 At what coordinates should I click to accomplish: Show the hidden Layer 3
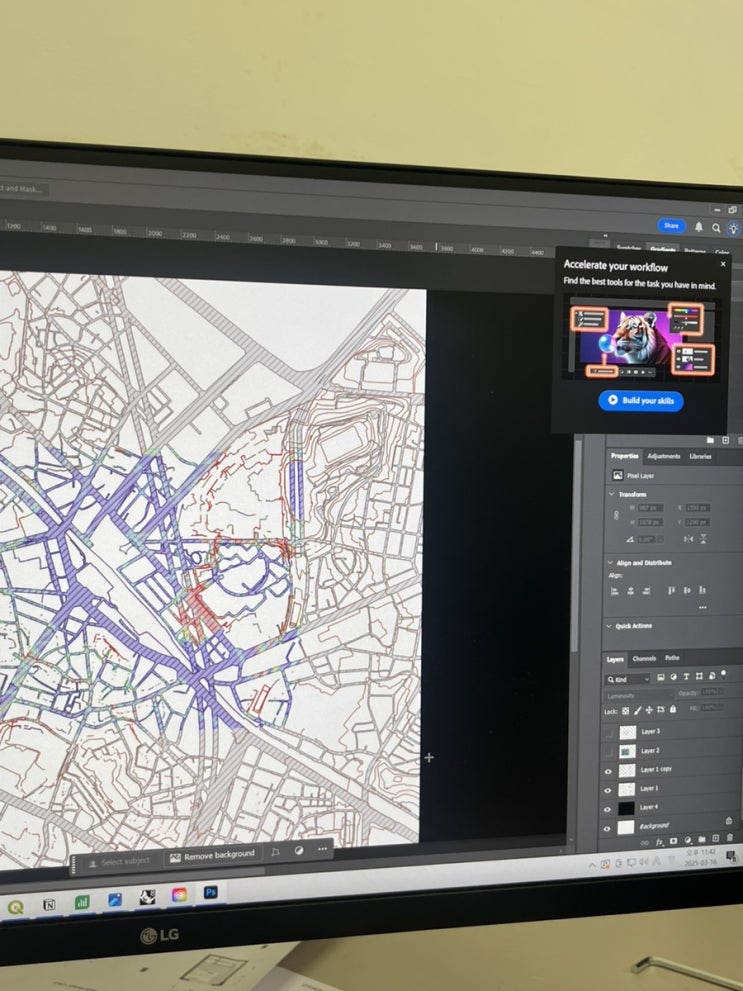pos(608,733)
